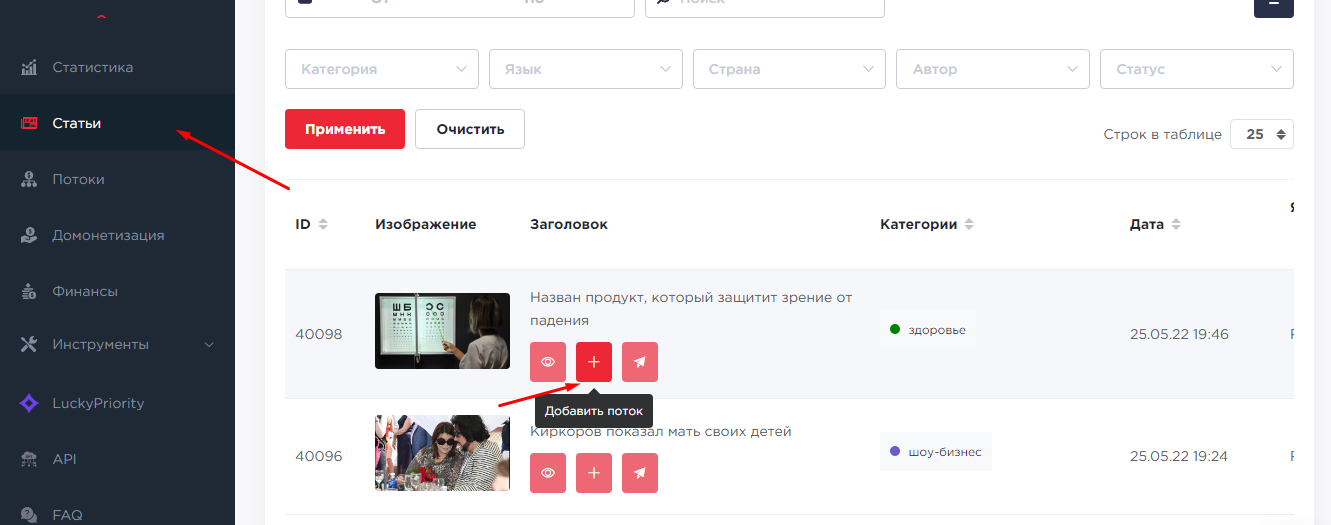Sort the table by ID column
The image size is (1331, 525).
311,224
